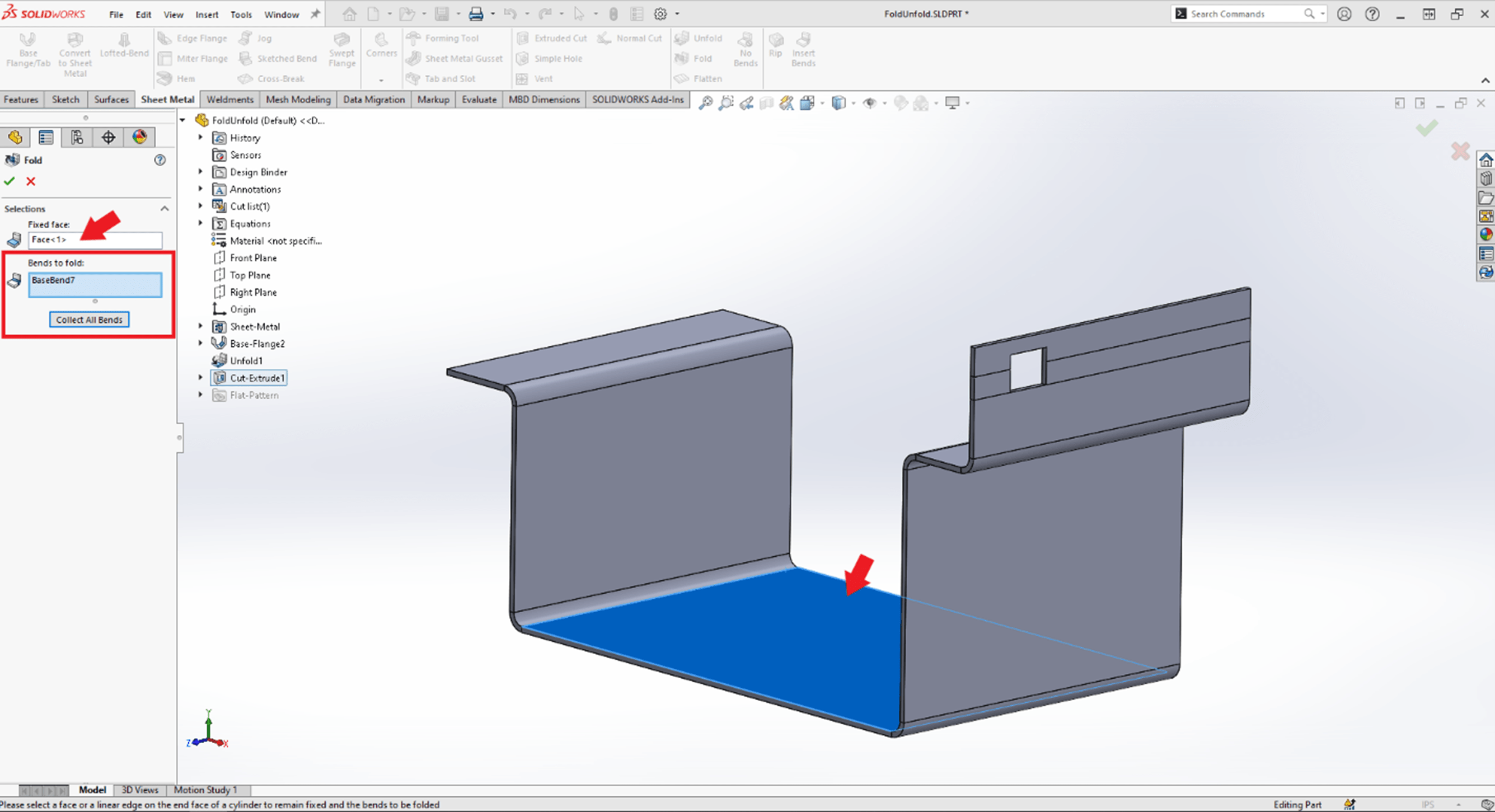Switch to the Evaluate tab

pyautogui.click(x=478, y=99)
